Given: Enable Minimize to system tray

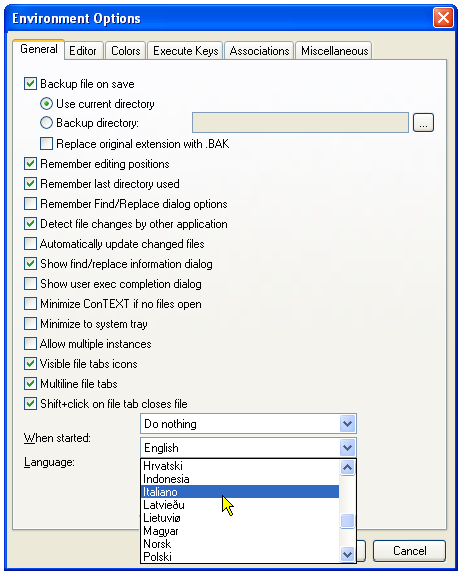Looking at the screenshot, I should (30, 324).
